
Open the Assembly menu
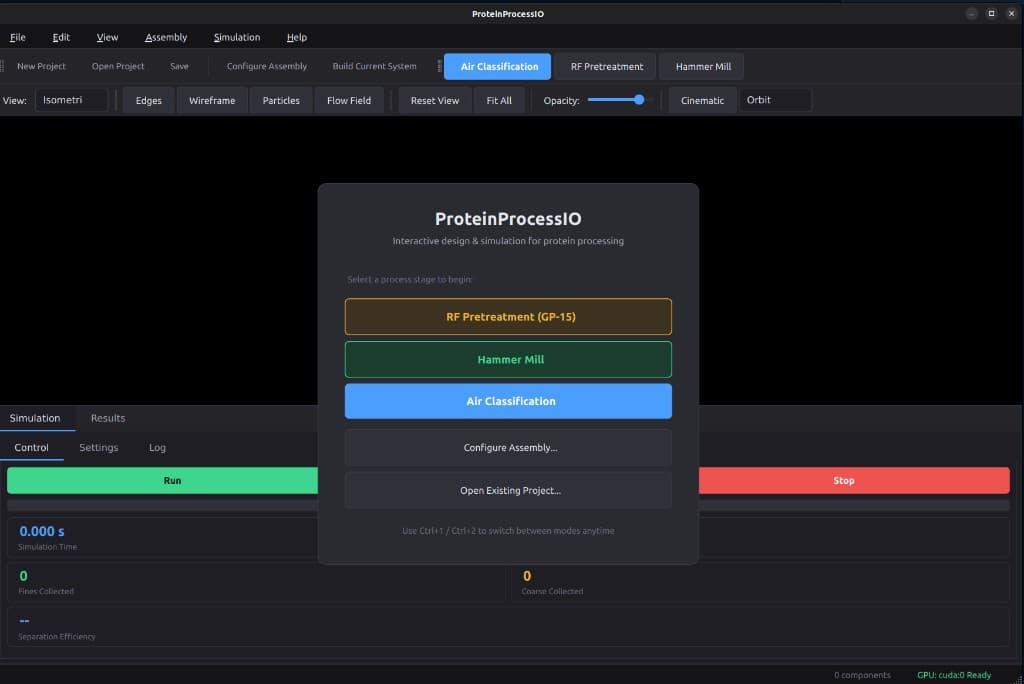166,37
